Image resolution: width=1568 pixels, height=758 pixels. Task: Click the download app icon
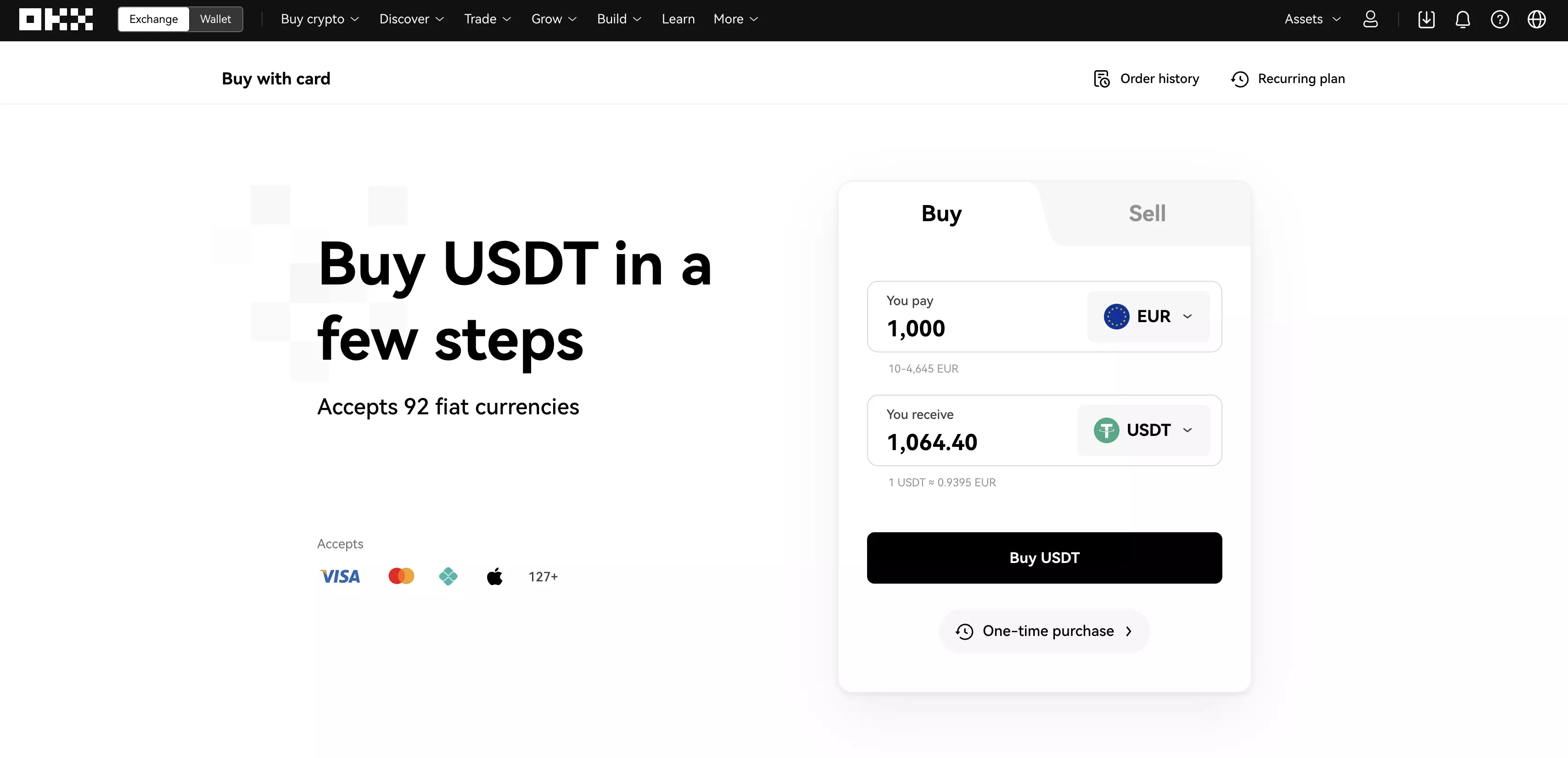(x=1426, y=19)
